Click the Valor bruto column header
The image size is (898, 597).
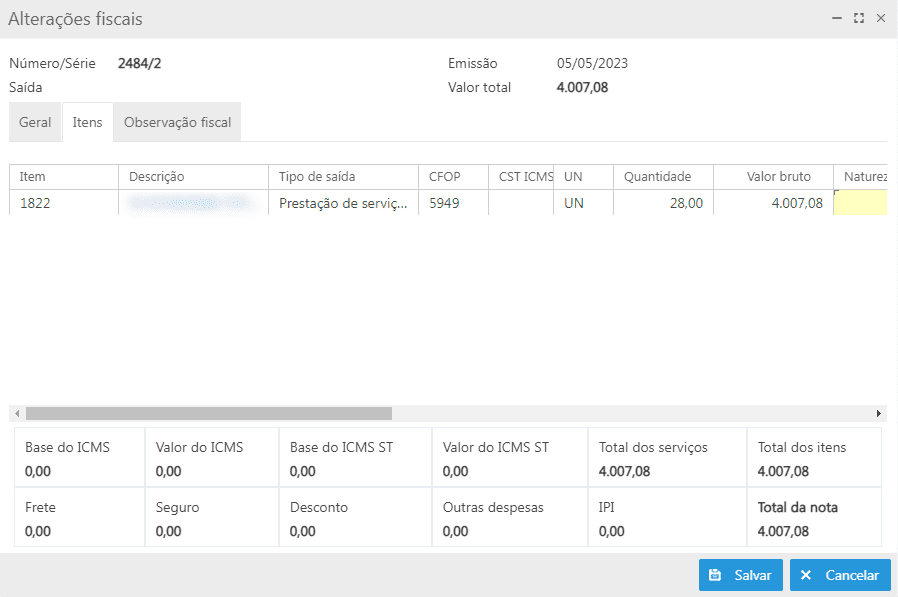coord(774,176)
